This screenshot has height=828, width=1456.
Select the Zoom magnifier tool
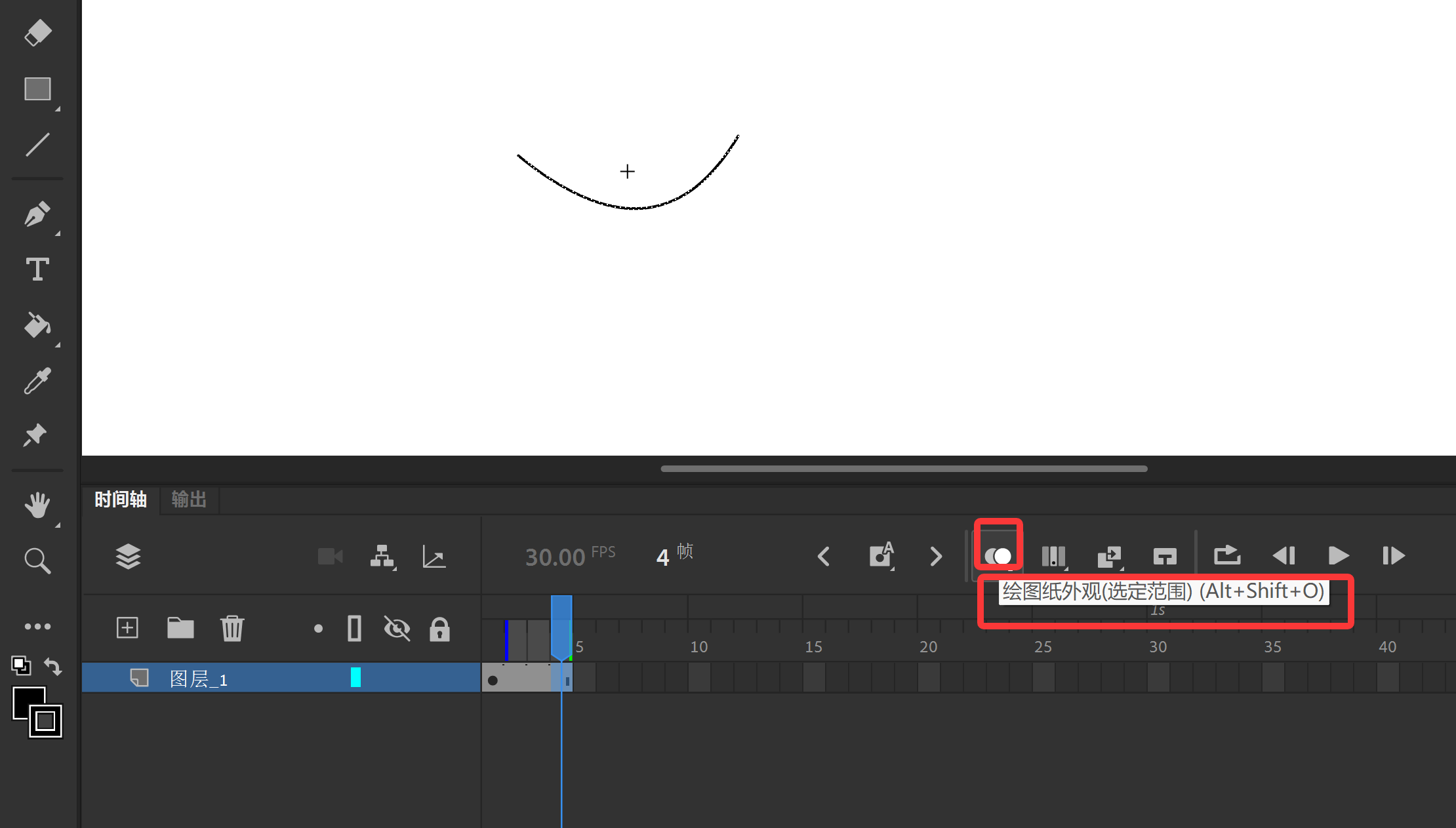(37, 561)
